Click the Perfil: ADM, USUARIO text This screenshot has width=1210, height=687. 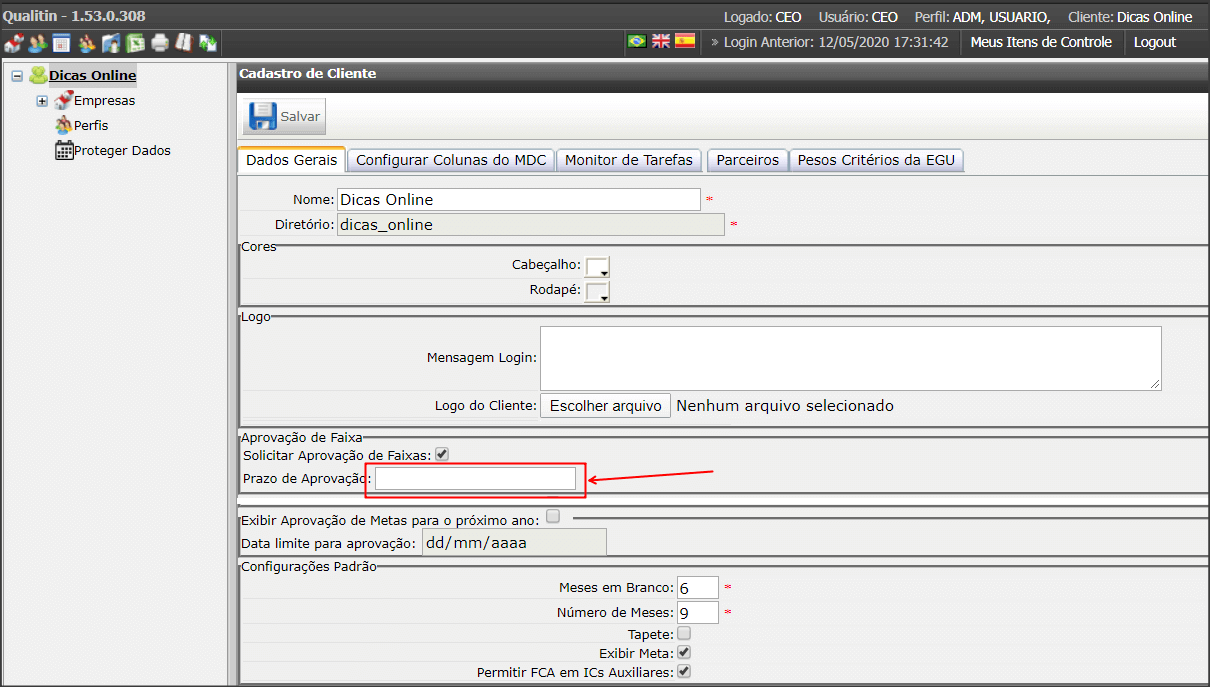pyautogui.click(x=982, y=17)
